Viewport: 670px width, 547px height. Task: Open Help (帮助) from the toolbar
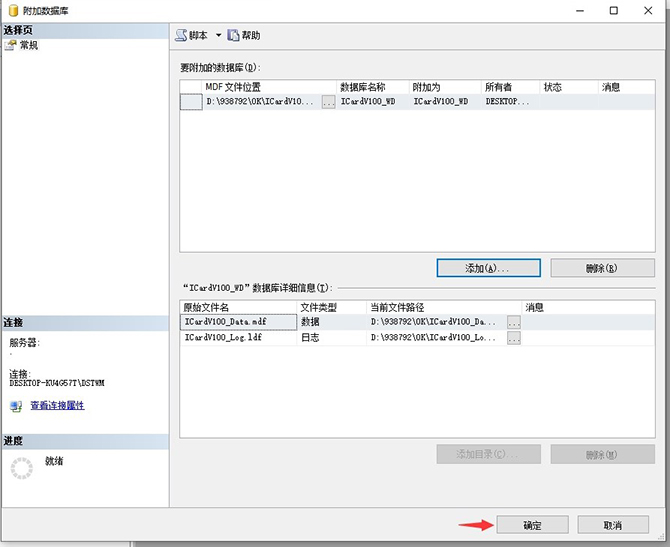(x=244, y=35)
